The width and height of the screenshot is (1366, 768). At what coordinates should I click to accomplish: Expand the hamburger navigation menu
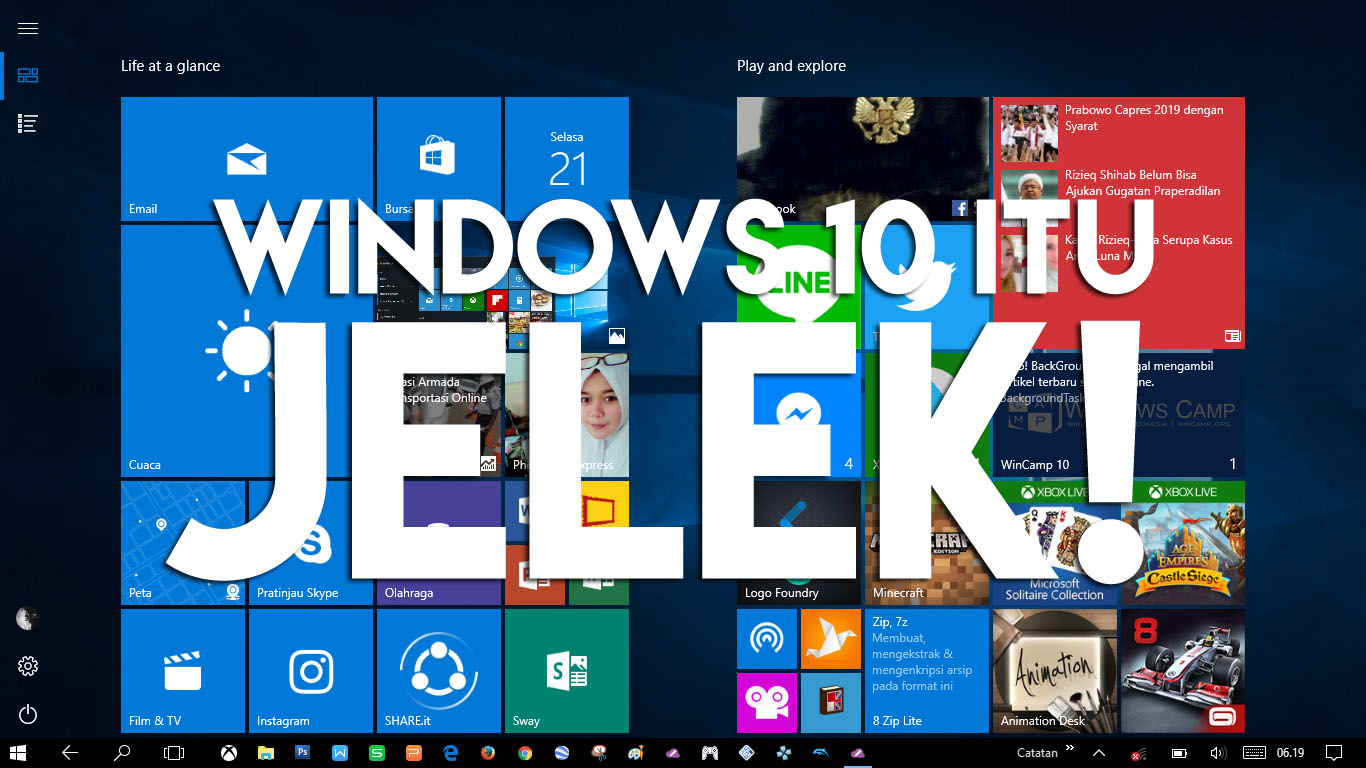tap(28, 28)
